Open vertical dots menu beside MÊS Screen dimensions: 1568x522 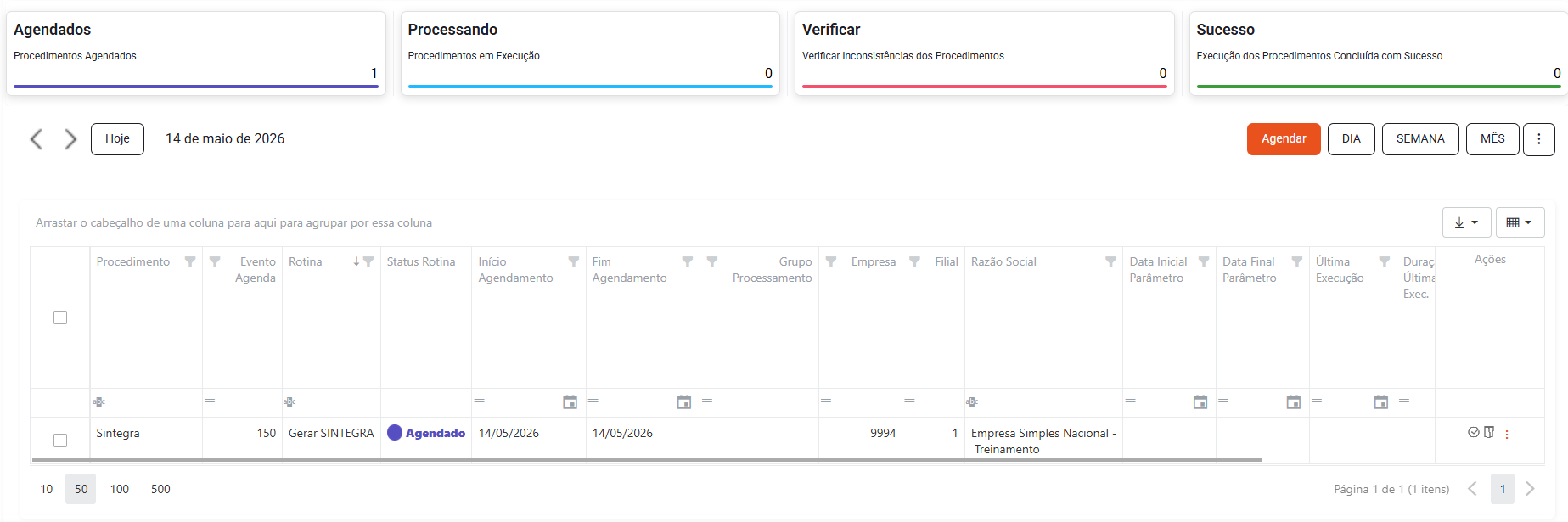coord(1538,139)
